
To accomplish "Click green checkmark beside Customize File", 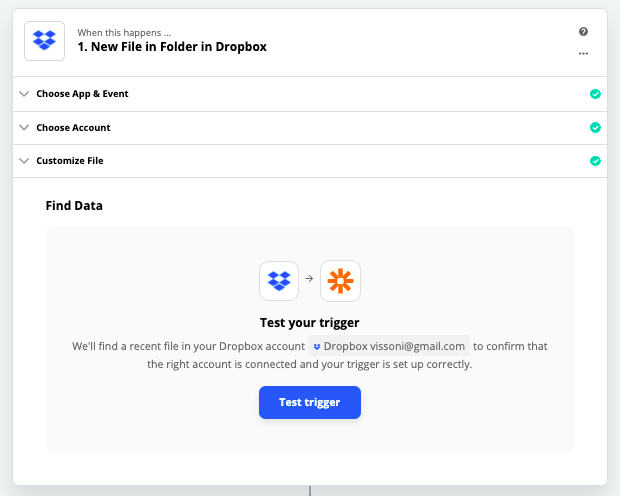I will [595, 161].
